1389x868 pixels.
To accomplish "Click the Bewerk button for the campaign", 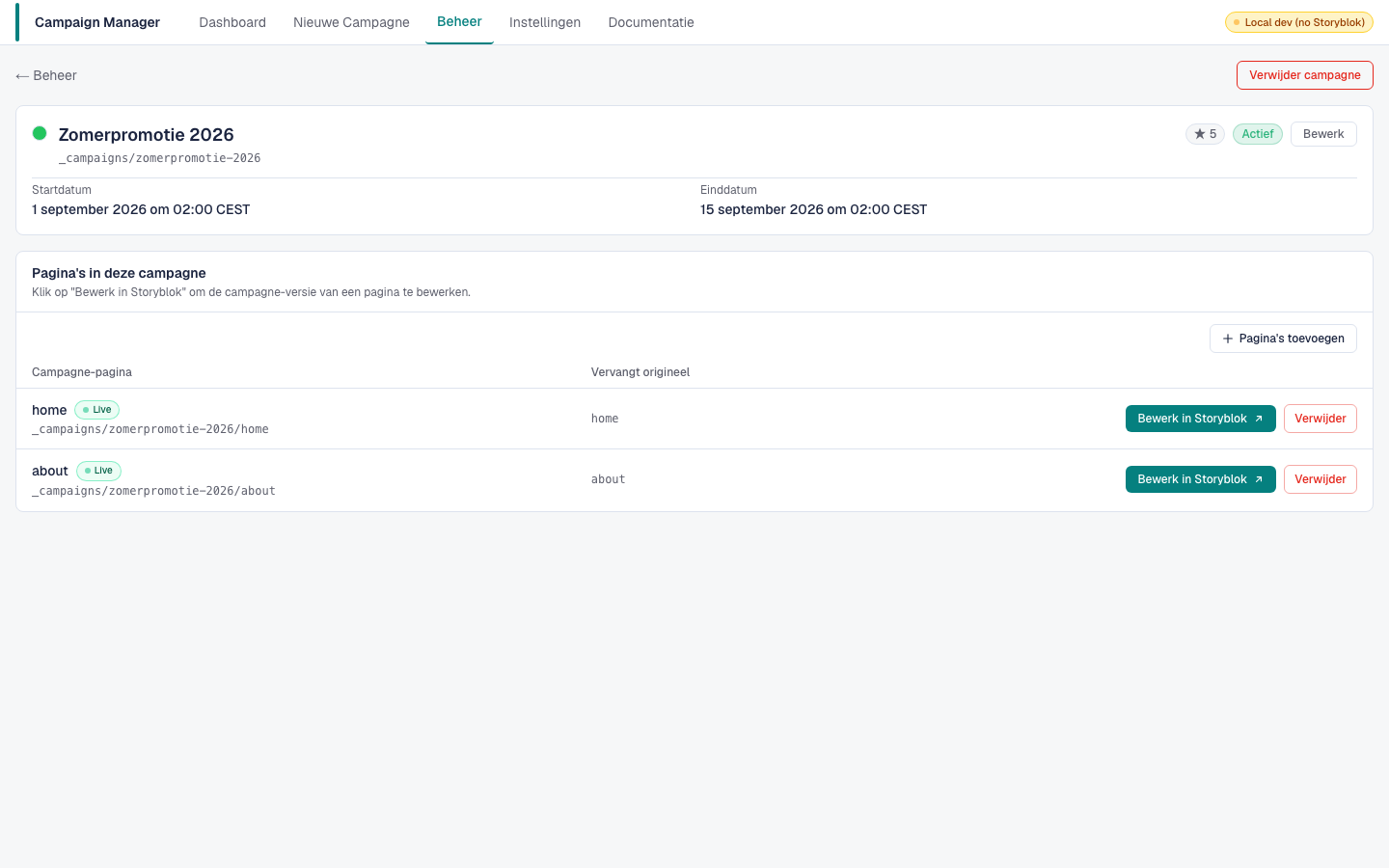I will point(1323,134).
